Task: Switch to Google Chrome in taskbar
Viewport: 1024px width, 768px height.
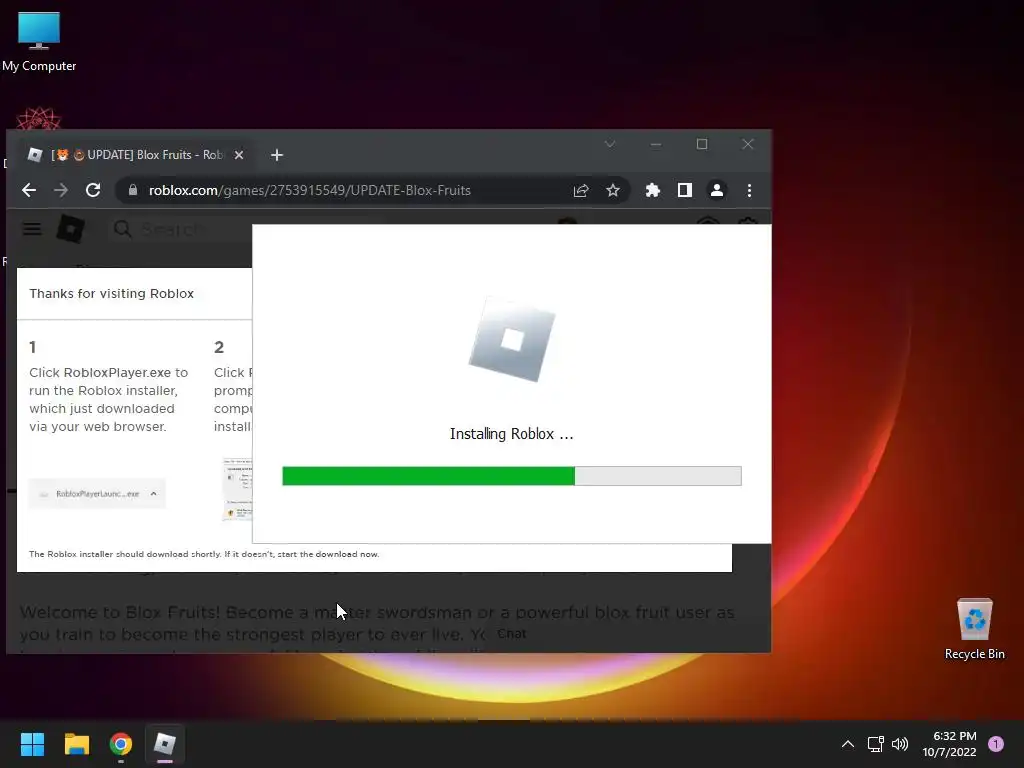Action: point(121,744)
